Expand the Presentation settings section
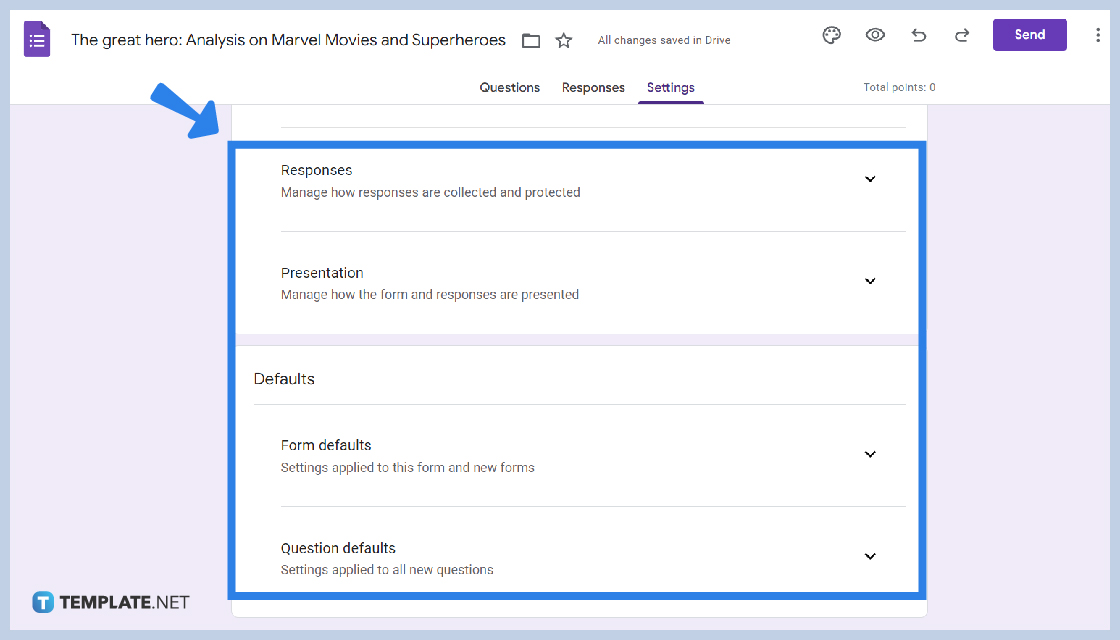The width and height of the screenshot is (1120, 640). (x=870, y=281)
